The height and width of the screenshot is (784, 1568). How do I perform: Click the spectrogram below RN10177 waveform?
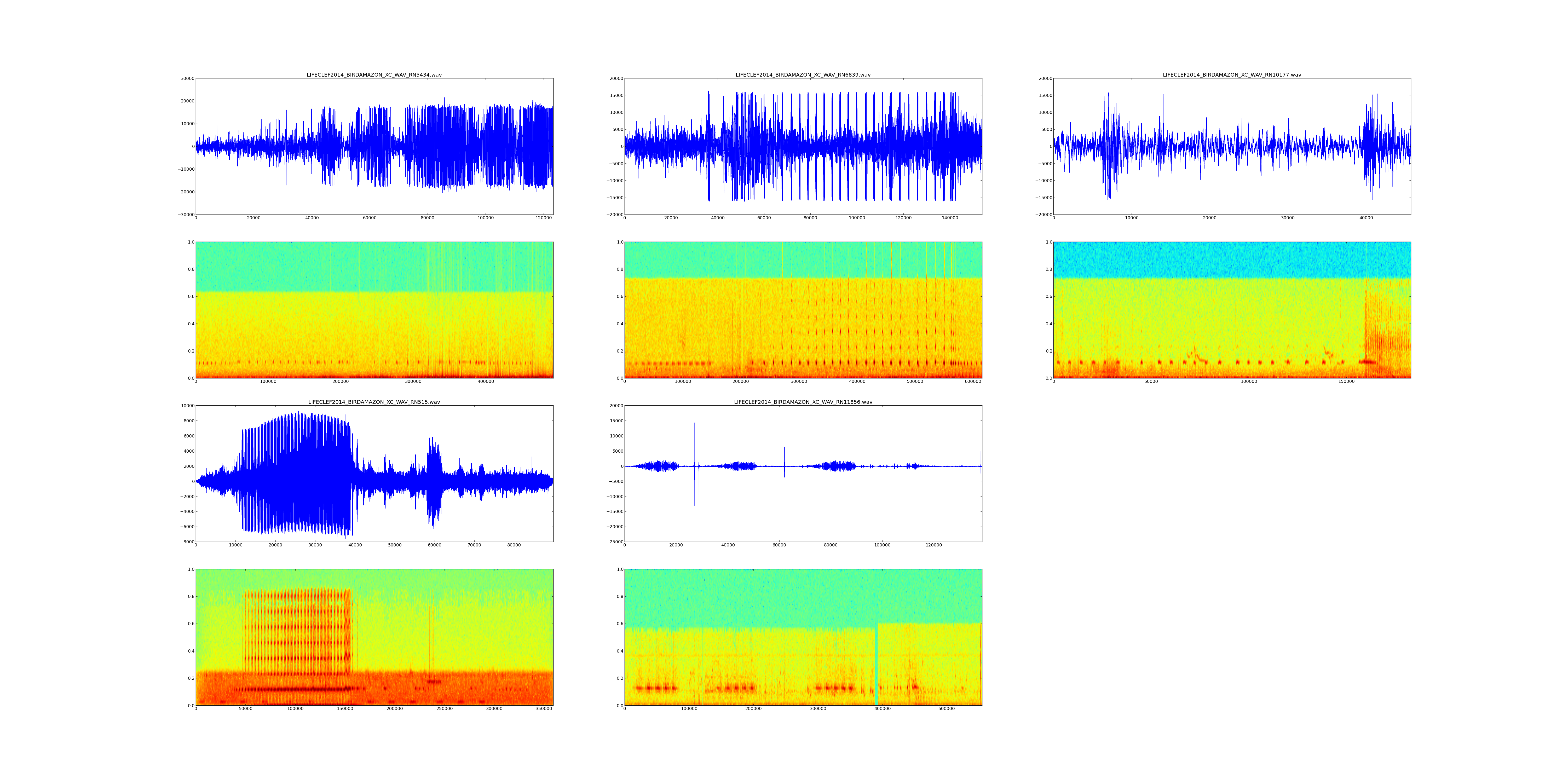coord(1232,310)
